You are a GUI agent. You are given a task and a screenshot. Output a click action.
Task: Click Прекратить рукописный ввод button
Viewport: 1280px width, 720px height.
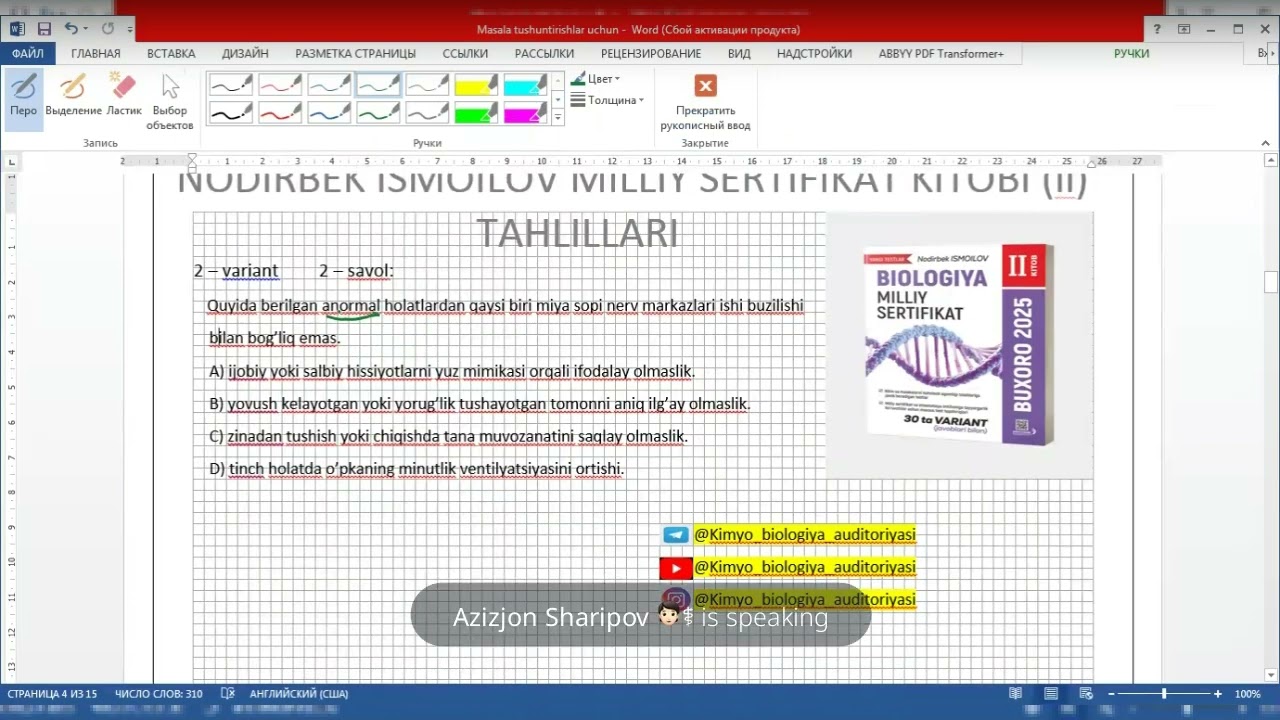(x=705, y=101)
